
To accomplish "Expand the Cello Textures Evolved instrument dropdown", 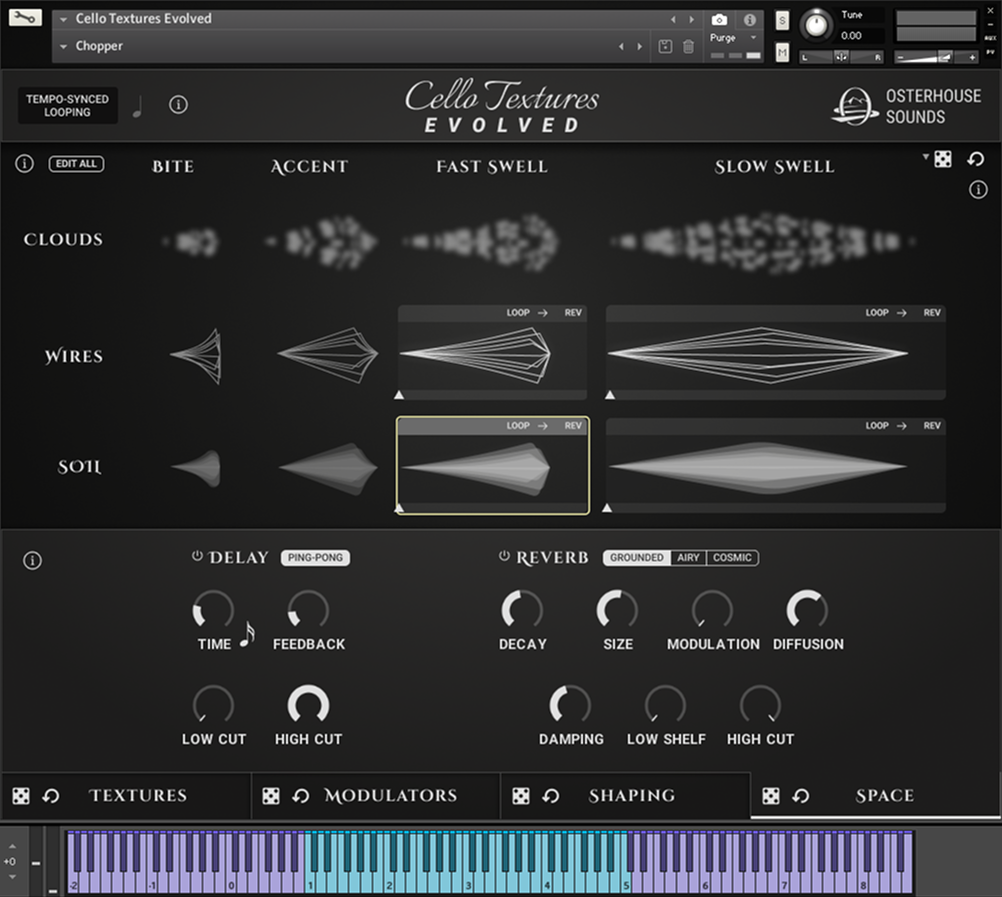I will 65,19.
